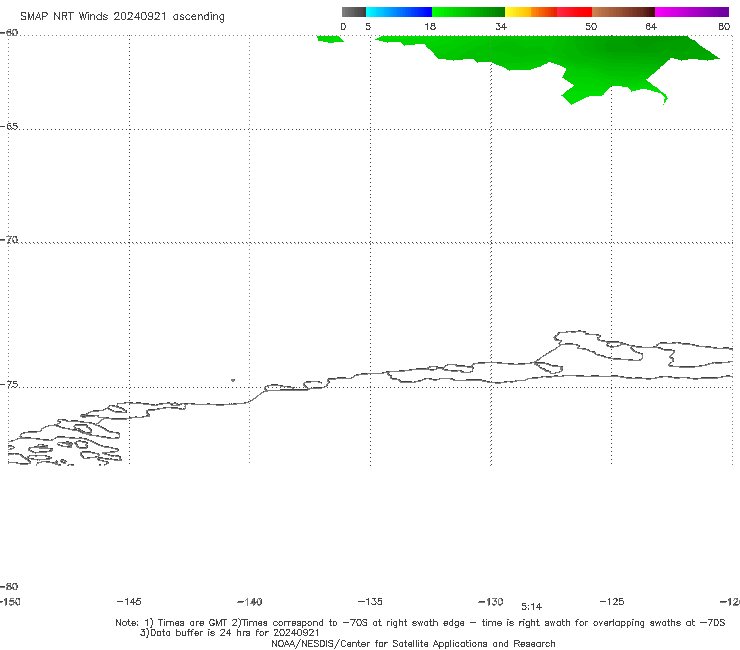Click the latitude label '-75'
Viewport: 740px width, 650px height.
pyautogui.click(x=9, y=385)
